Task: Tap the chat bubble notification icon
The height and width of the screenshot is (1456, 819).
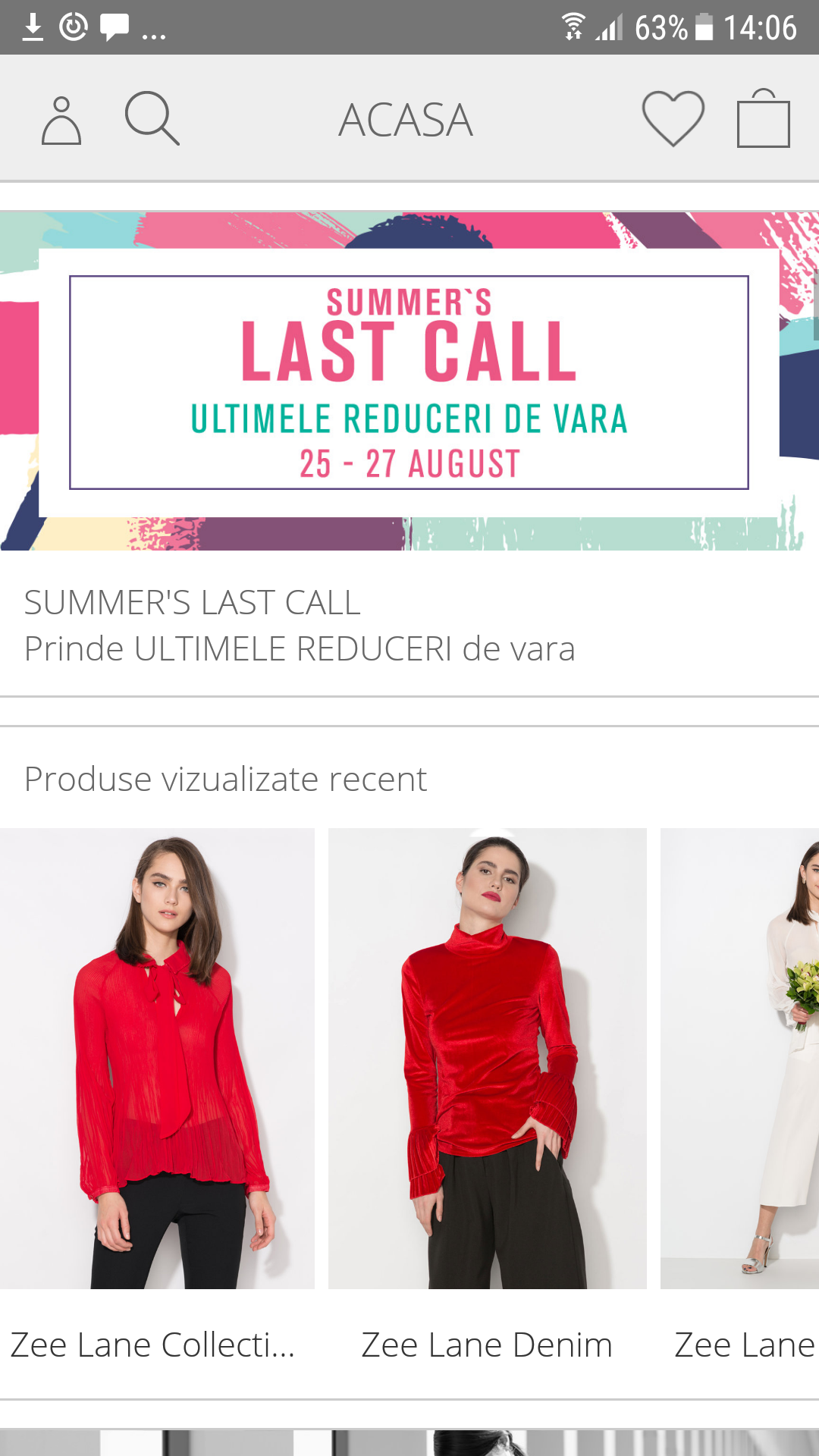Action: pyautogui.click(x=115, y=27)
